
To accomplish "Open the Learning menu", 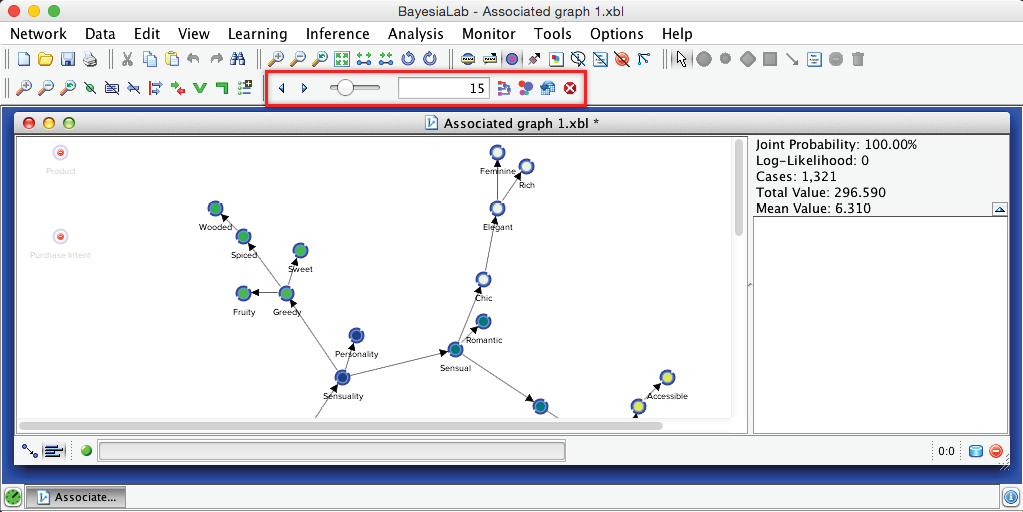I will coord(257,34).
